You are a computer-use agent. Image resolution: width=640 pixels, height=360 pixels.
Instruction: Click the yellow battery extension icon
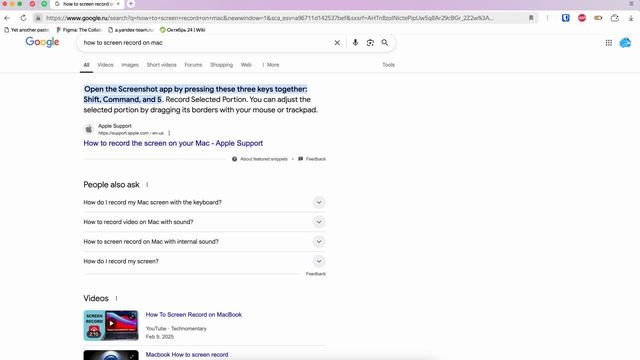click(x=598, y=18)
